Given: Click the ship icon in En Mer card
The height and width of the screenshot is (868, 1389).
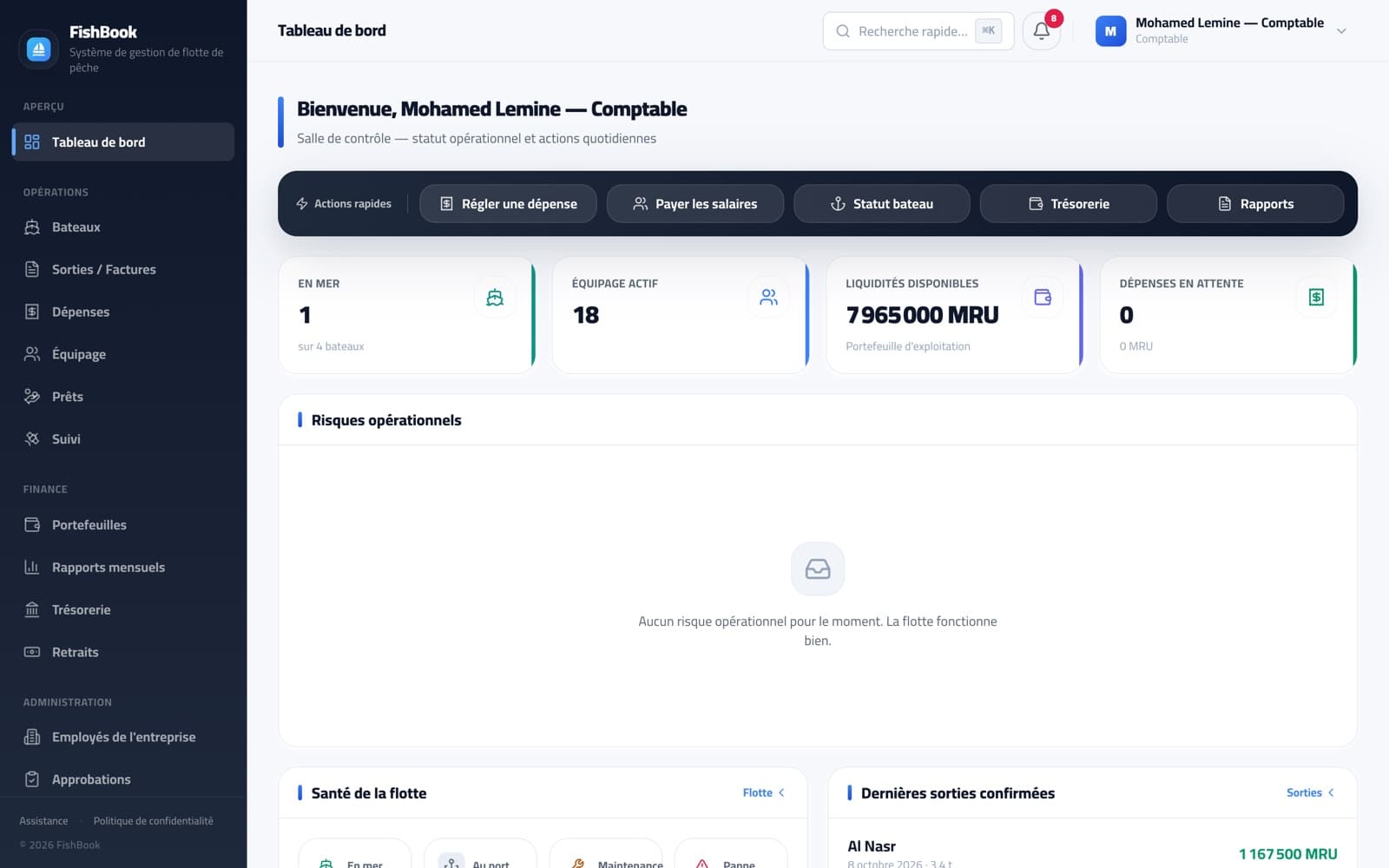Looking at the screenshot, I should [x=495, y=298].
